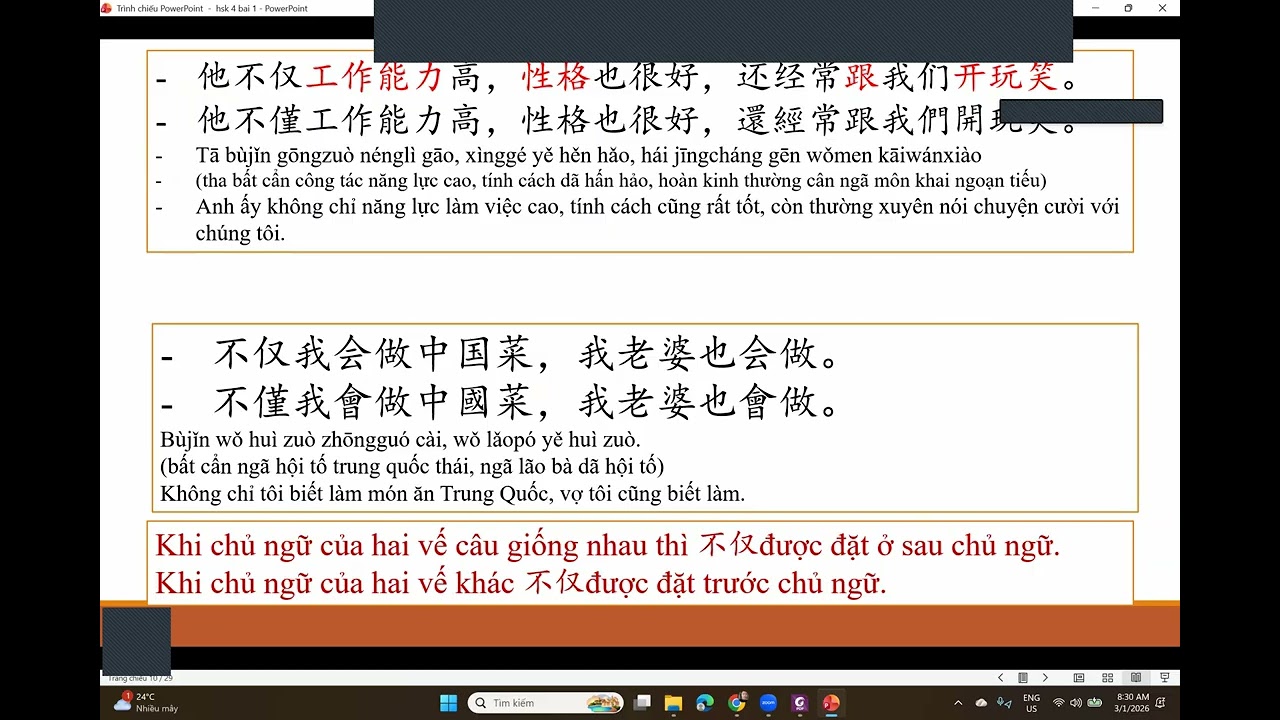
Task: Open clock and calendar 8:30 AM
Action: point(1132,703)
